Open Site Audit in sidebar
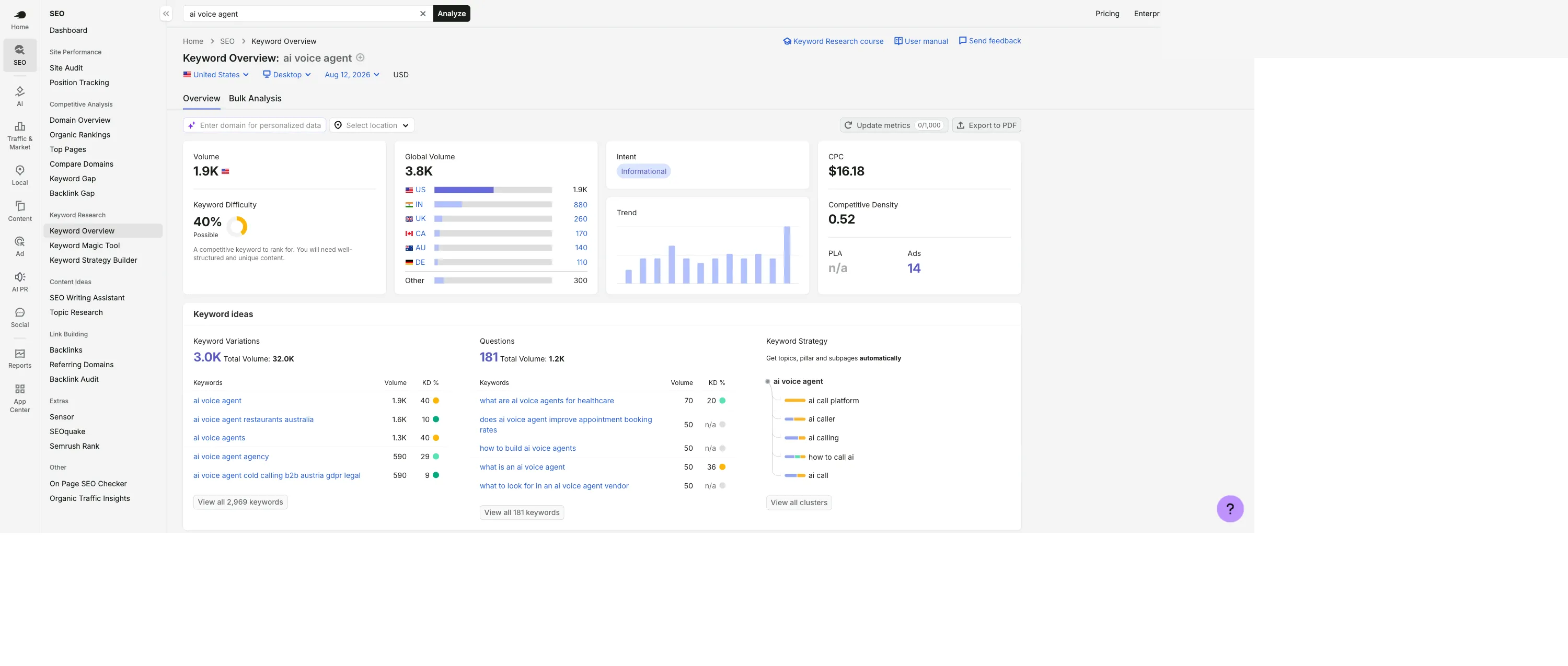The height and width of the screenshot is (666, 1568). point(103,67)
